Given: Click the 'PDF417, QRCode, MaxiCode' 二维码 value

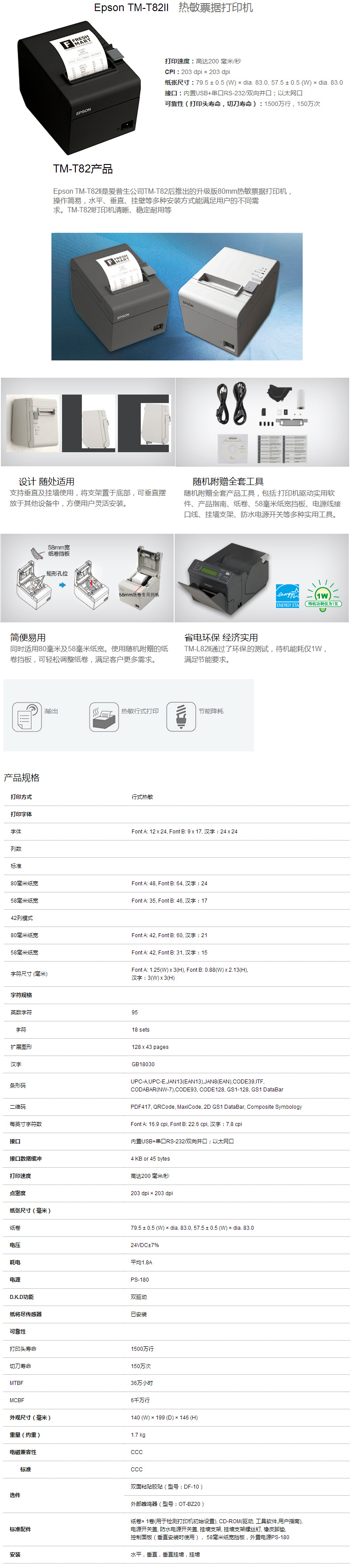Looking at the screenshot, I should 216,1107.
